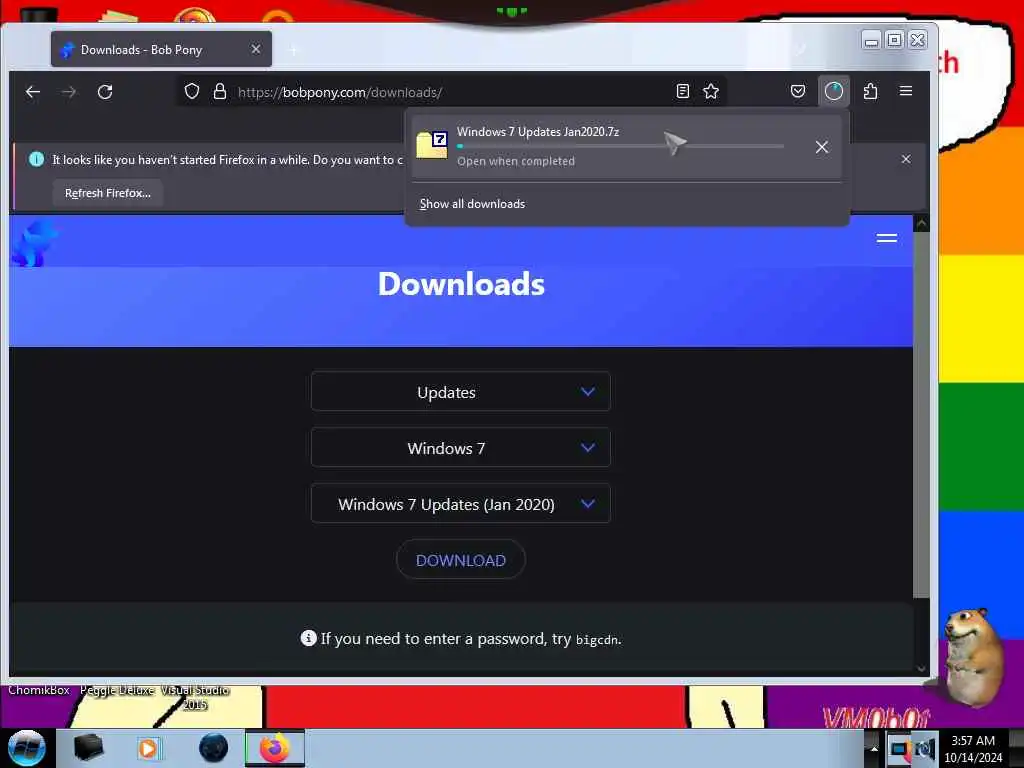Click the downloads progress toolbar icon
This screenshot has width=1024, height=768.
click(x=834, y=91)
